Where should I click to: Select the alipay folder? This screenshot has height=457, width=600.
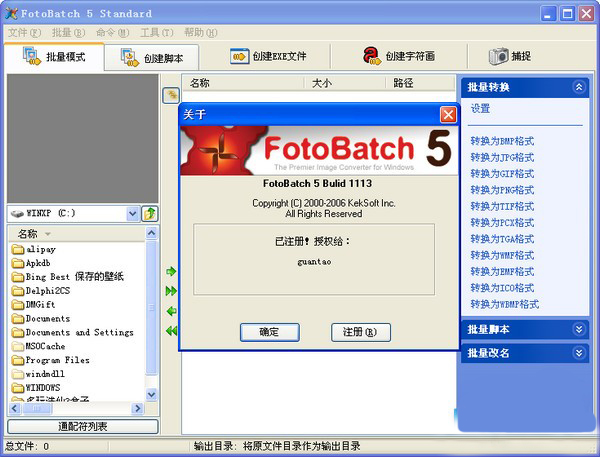click(x=34, y=249)
